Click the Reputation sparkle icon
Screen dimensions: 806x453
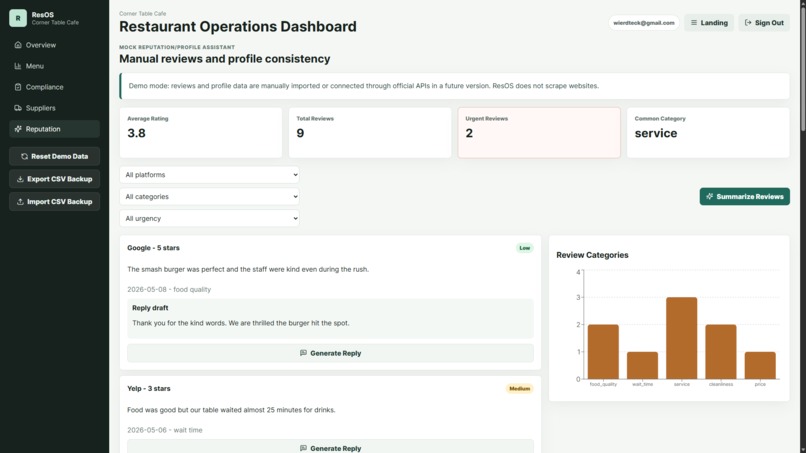pyautogui.click(x=18, y=129)
